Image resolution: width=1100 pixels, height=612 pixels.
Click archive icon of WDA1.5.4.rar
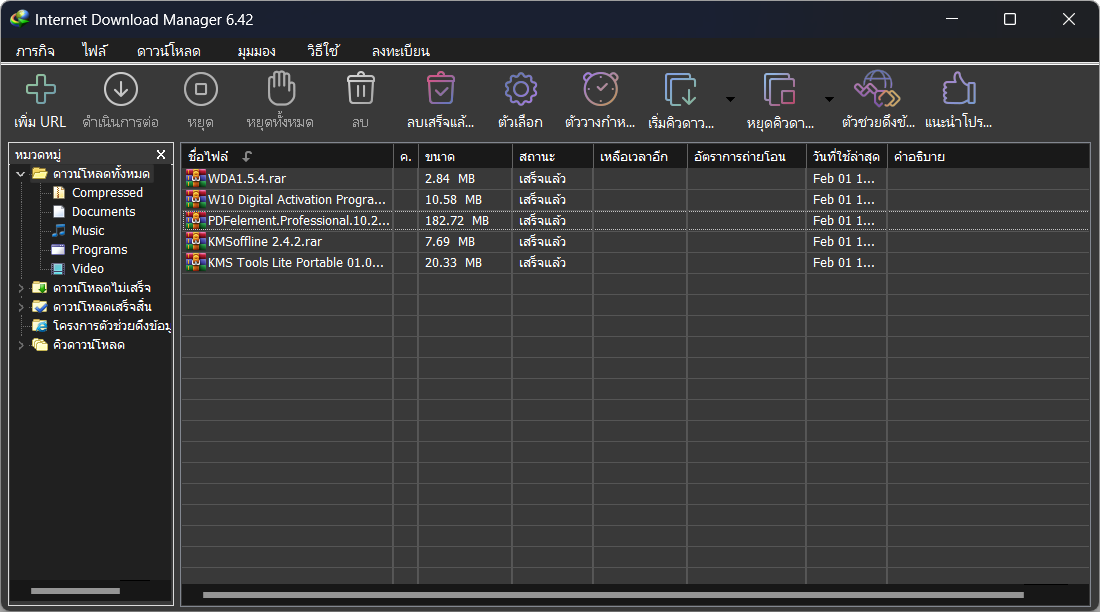(196, 178)
